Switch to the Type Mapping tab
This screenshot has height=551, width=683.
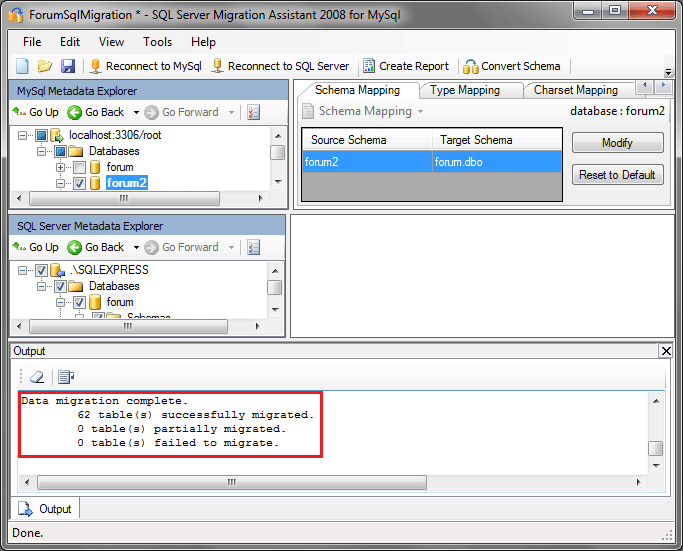click(464, 90)
